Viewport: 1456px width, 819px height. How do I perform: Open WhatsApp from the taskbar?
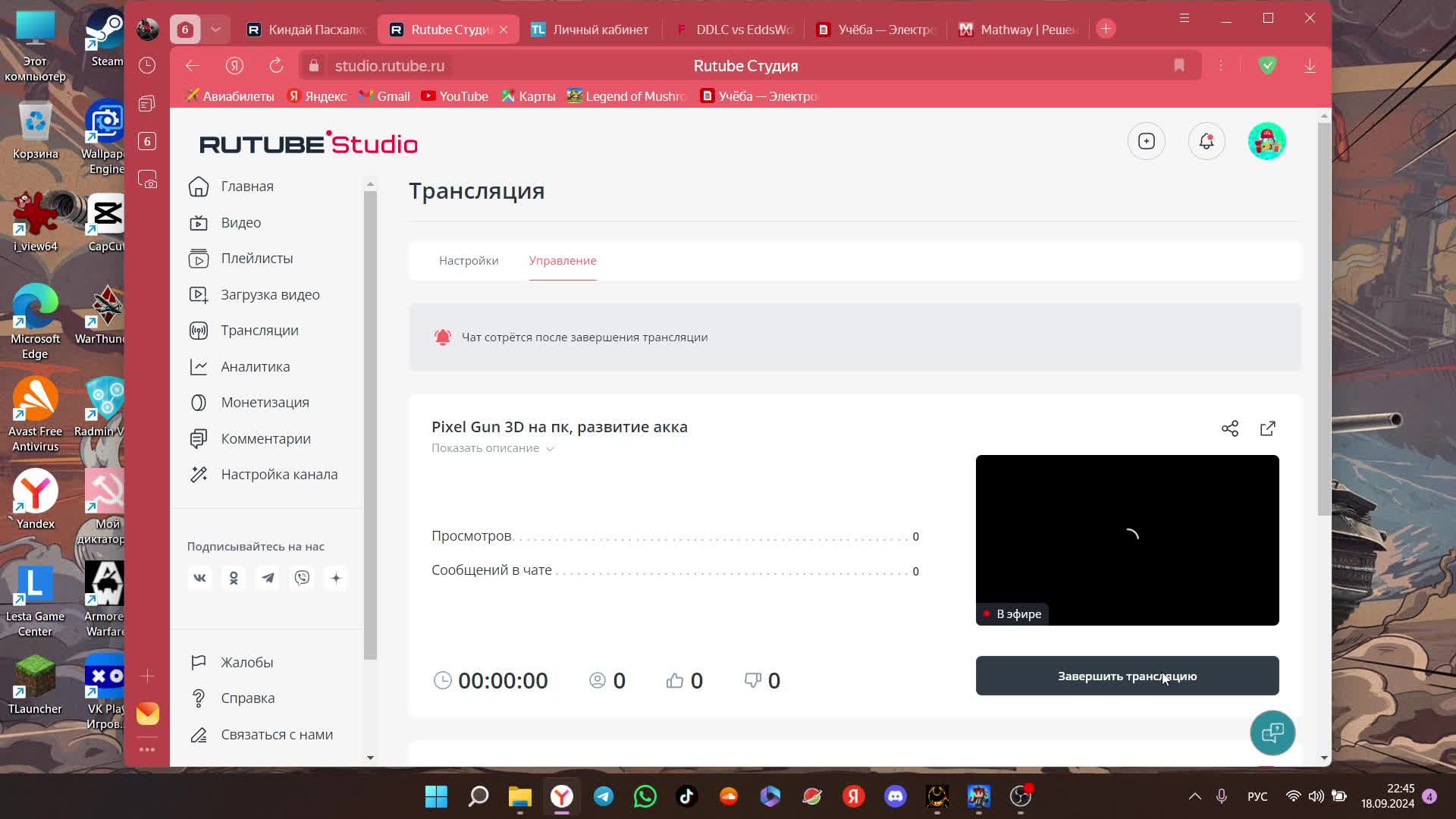coord(645,796)
